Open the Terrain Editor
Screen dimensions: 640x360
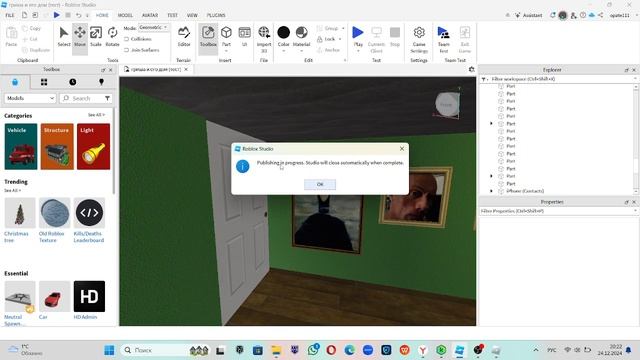tap(184, 36)
